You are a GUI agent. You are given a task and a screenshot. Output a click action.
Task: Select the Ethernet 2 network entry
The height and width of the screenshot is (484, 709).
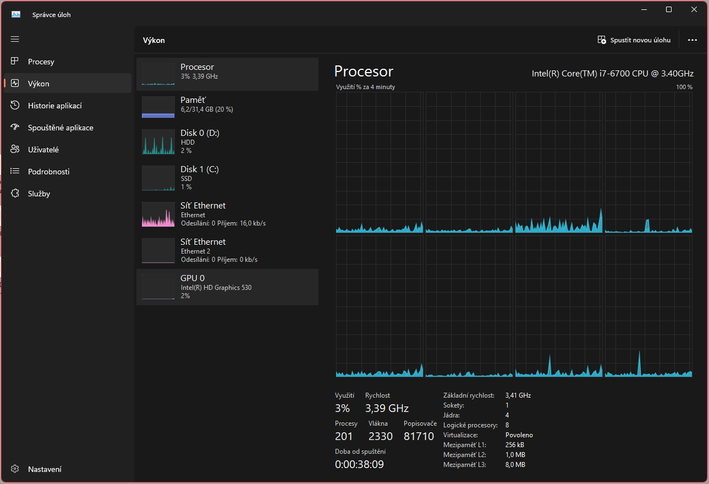point(227,250)
